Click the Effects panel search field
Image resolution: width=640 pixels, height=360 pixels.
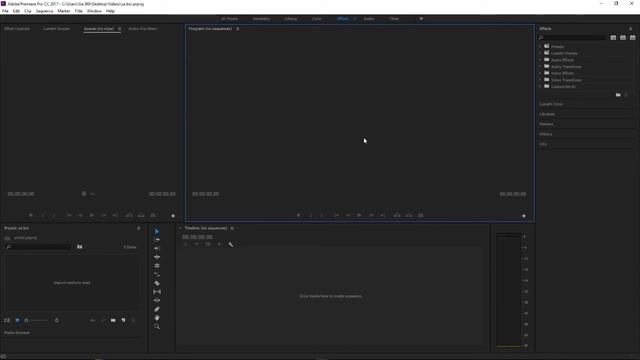click(572, 38)
